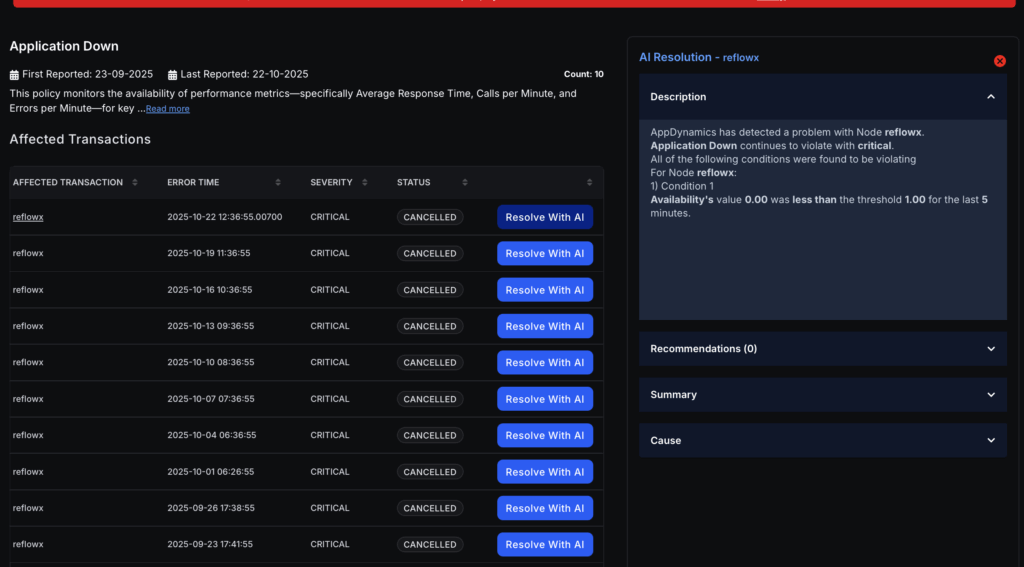This screenshot has height=567, width=1024.
Task: Sort by Affected Transaction column
Action: (x=135, y=183)
